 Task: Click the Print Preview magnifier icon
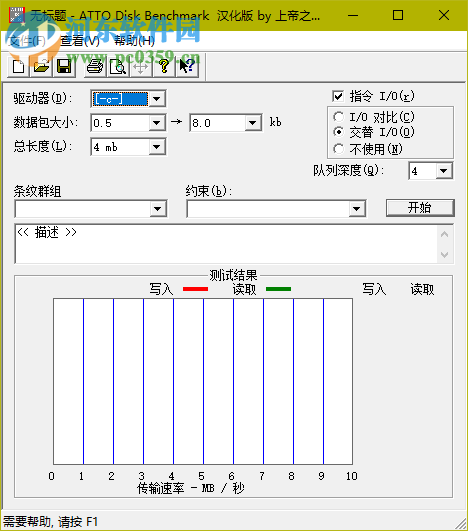(x=118, y=66)
